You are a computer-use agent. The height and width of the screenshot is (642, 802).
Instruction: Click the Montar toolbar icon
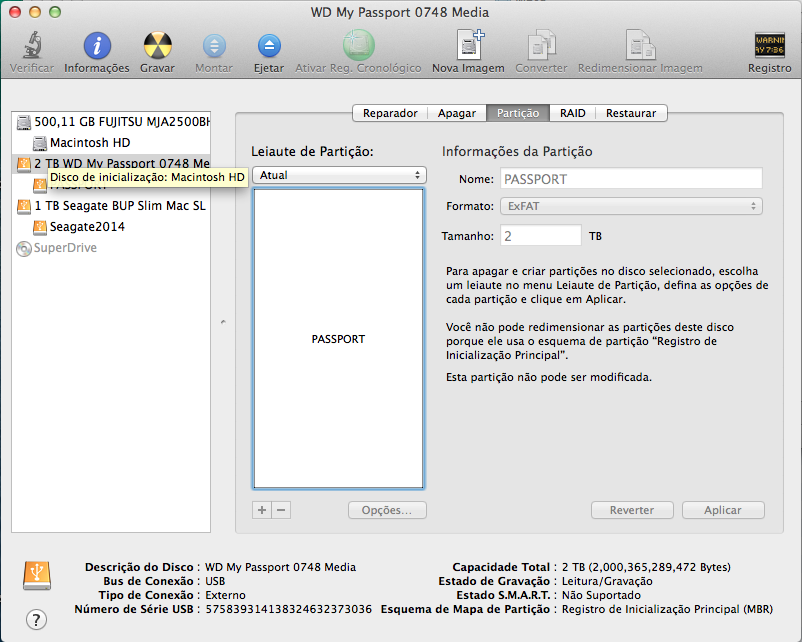click(x=214, y=46)
